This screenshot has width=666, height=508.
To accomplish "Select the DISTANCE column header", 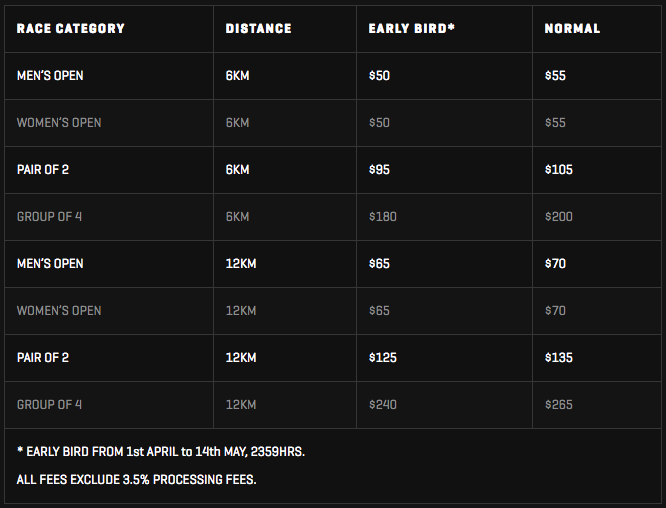I will coord(258,28).
